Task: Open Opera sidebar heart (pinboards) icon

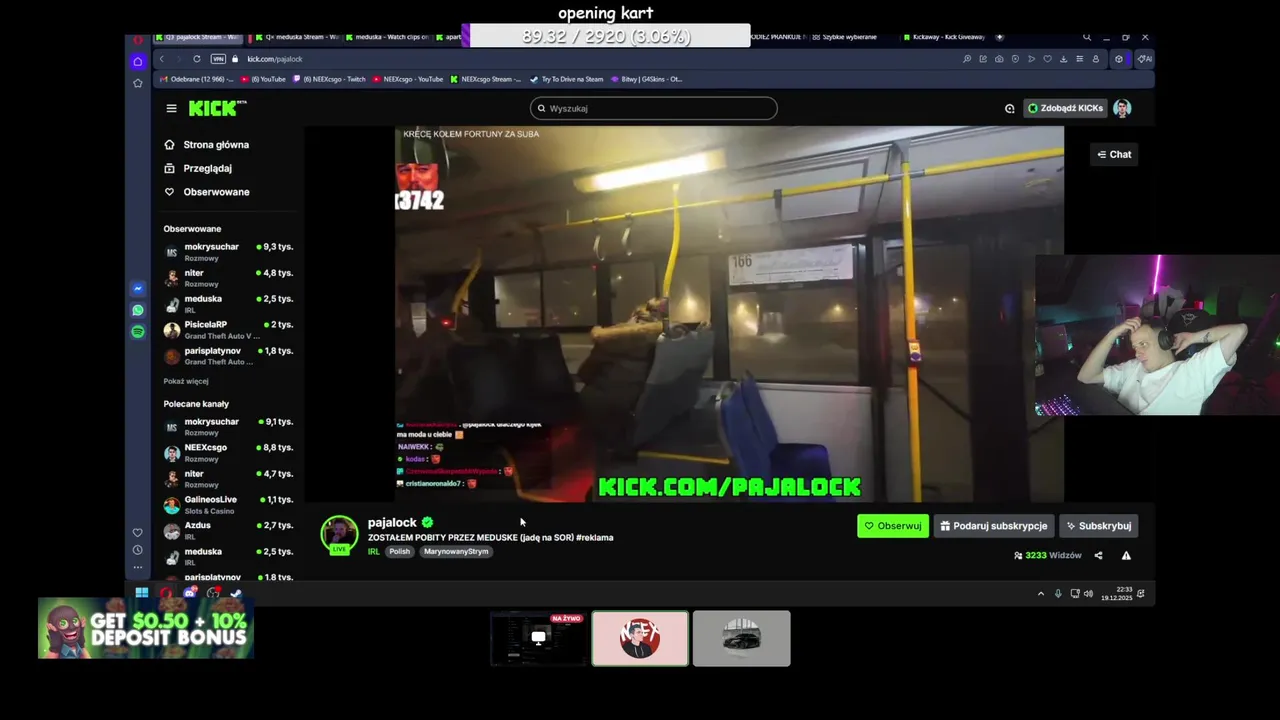Action: (x=138, y=532)
